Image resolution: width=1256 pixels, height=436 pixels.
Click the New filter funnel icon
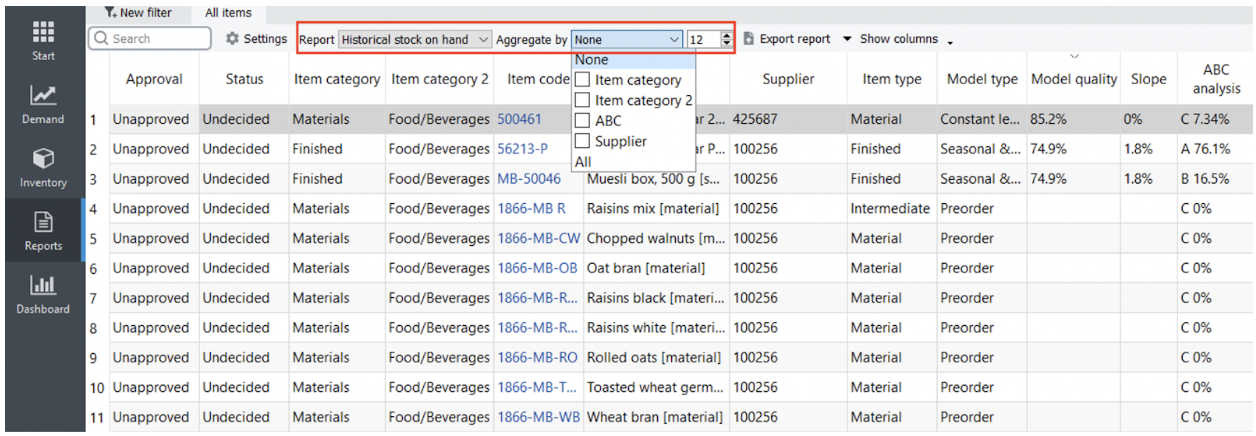coord(110,13)
